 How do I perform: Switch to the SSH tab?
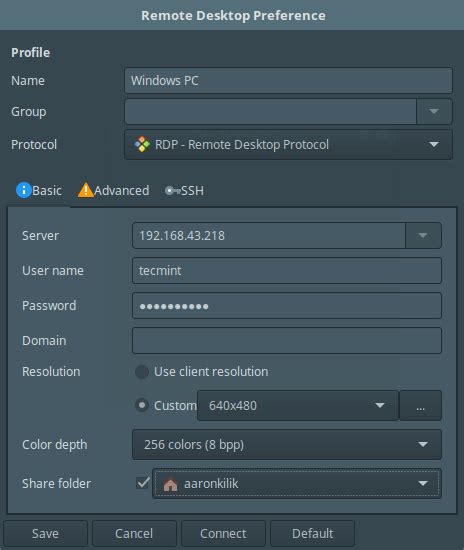[184, 190]
